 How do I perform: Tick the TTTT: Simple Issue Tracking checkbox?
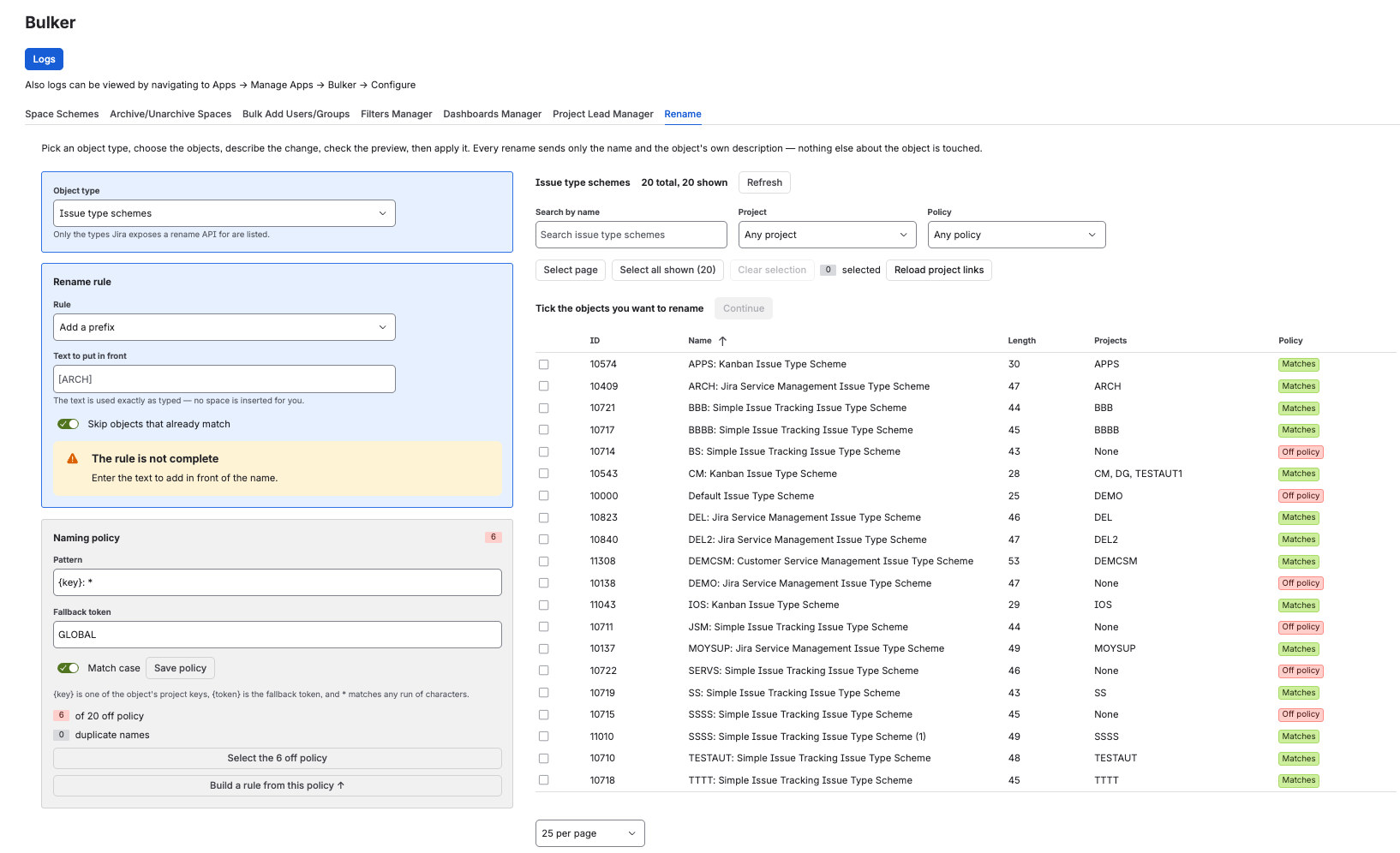click(543, 780)
